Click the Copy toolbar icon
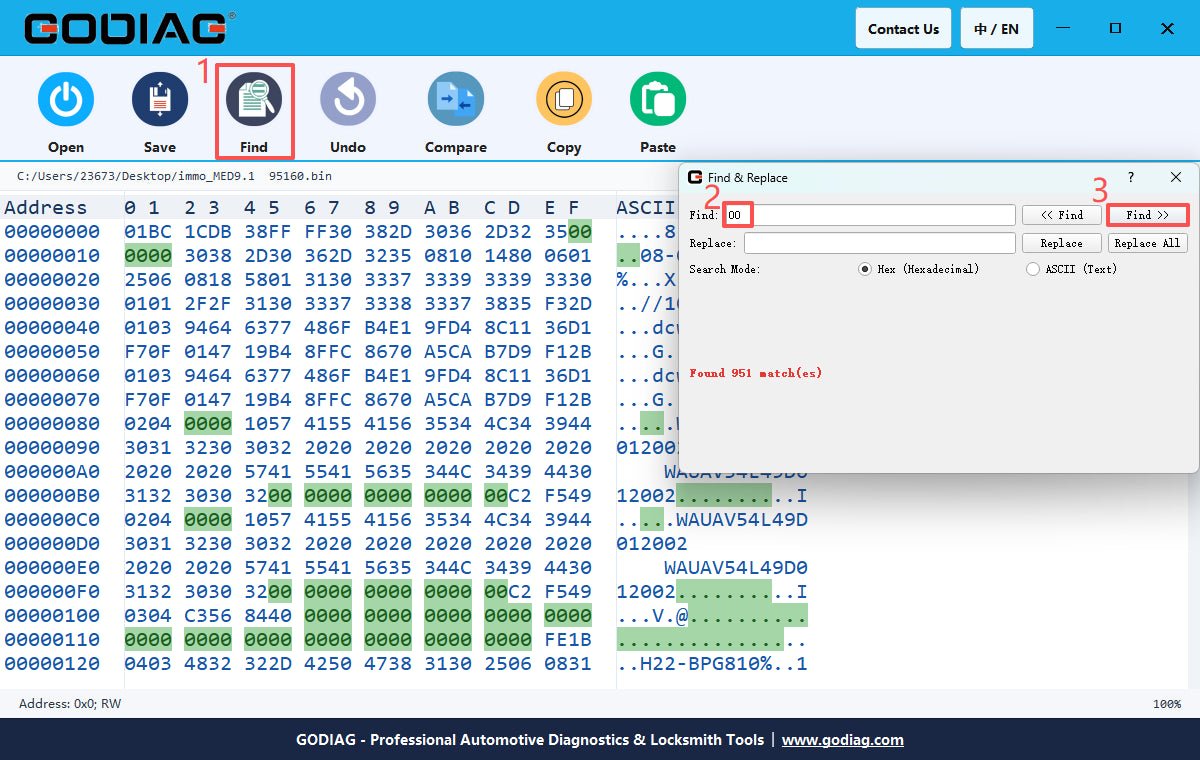The height and width of the screenshot is (760, 1200). click(564, 100)
